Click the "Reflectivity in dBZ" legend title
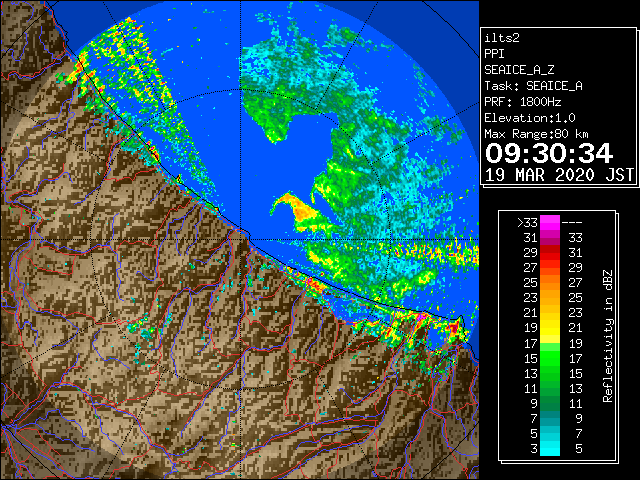This screenshot has width=640, height=480. 607,336
